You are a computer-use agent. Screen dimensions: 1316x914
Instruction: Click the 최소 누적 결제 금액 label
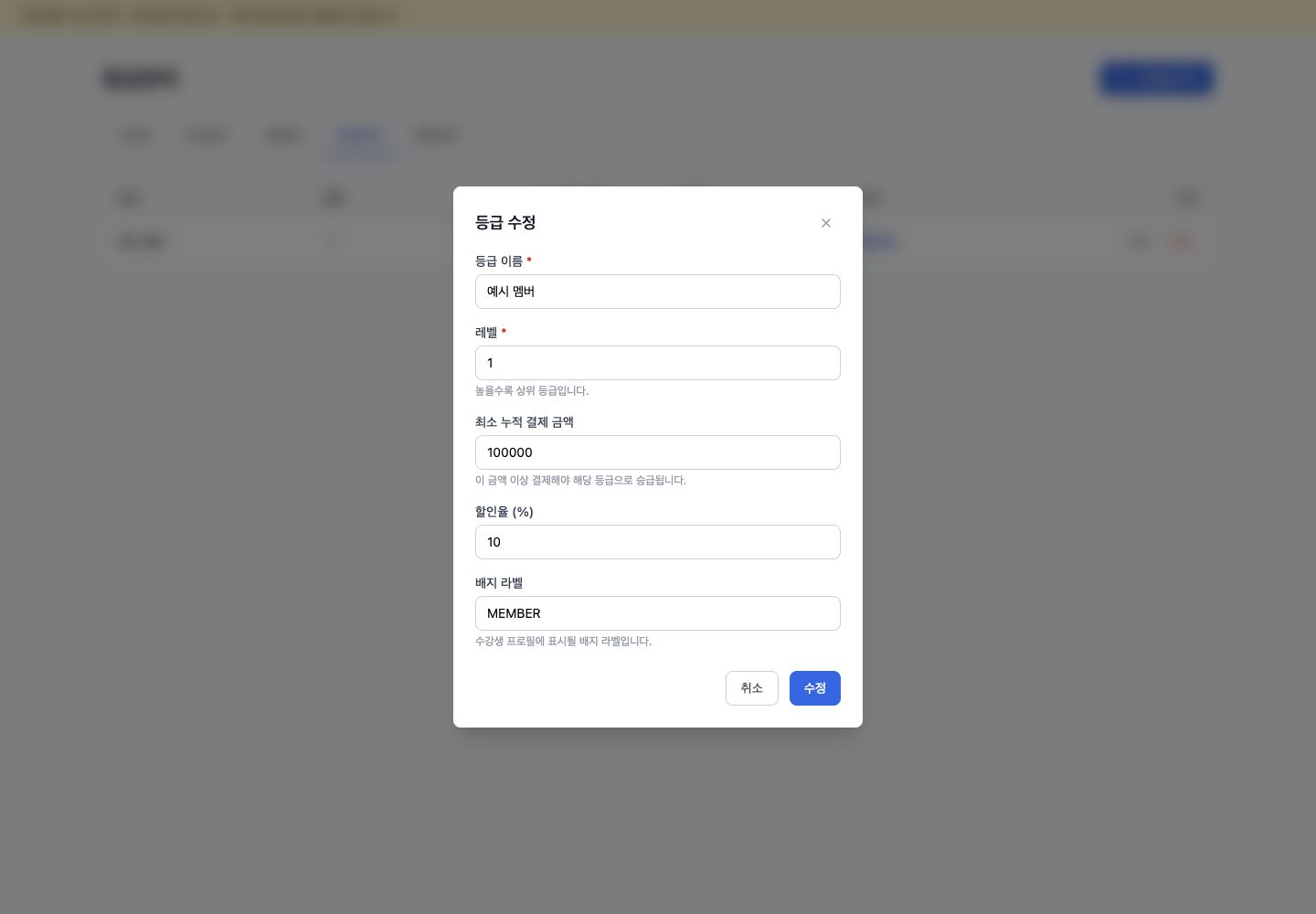(525, 422)
